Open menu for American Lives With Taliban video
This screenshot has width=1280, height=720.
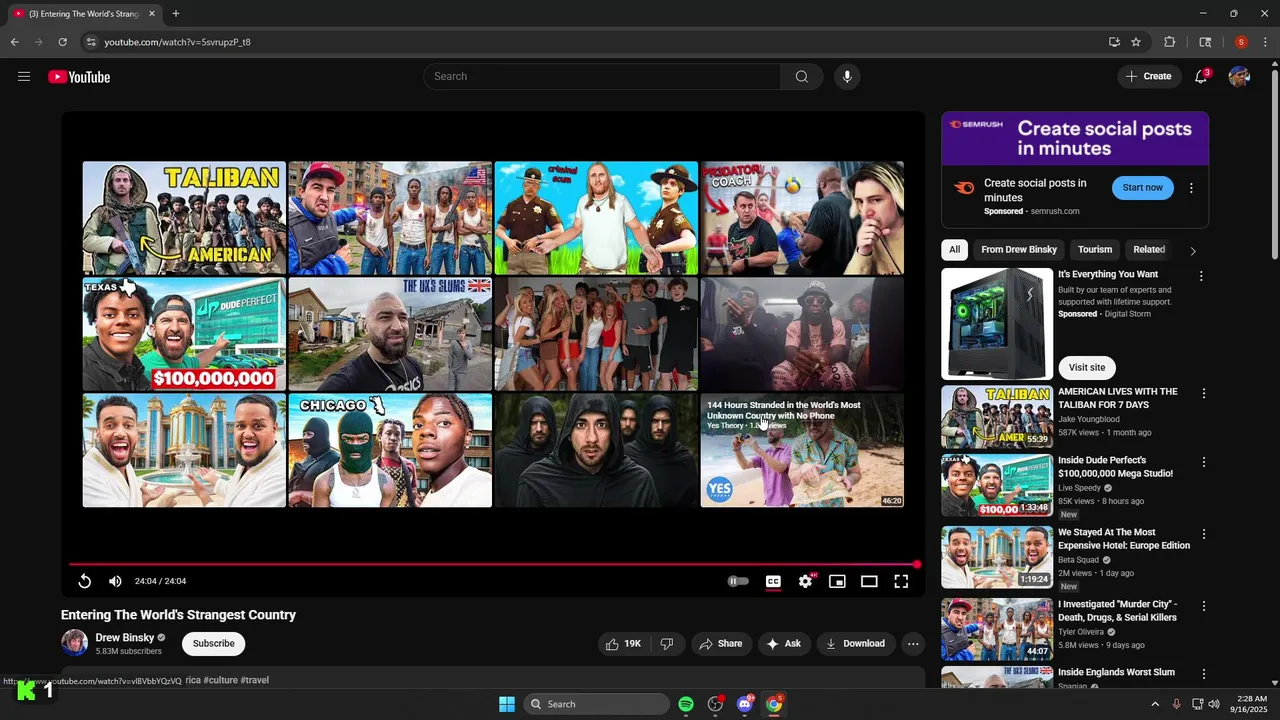coord(1204,394)
